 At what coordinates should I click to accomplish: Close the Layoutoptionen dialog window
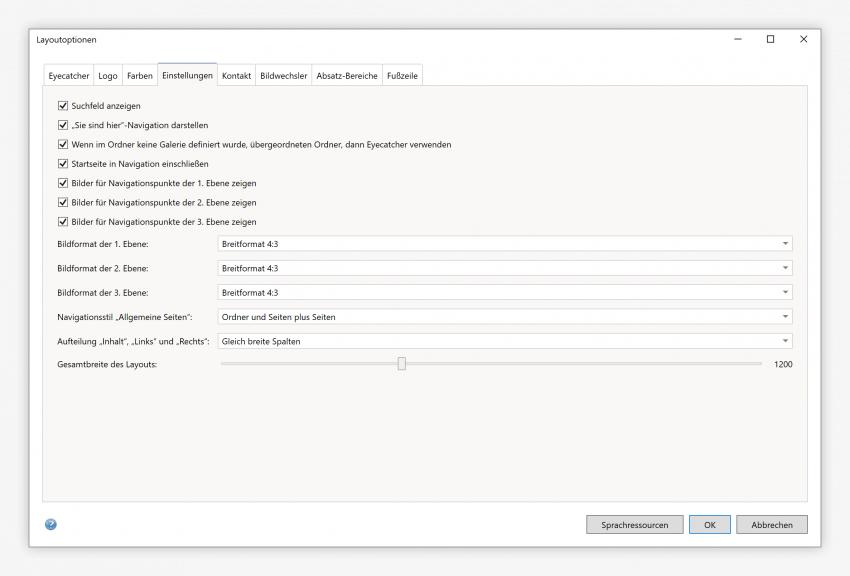point(803,40)
